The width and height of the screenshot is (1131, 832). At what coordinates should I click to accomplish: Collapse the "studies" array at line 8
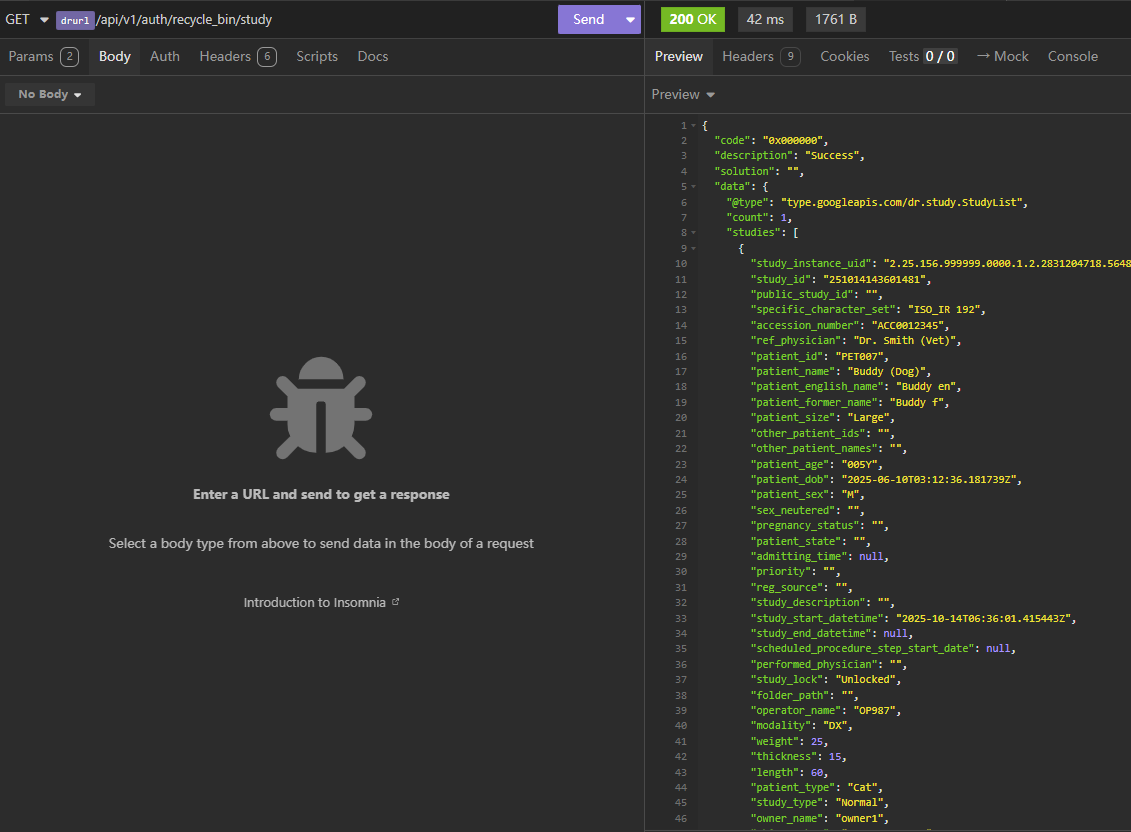coord(693,233)
